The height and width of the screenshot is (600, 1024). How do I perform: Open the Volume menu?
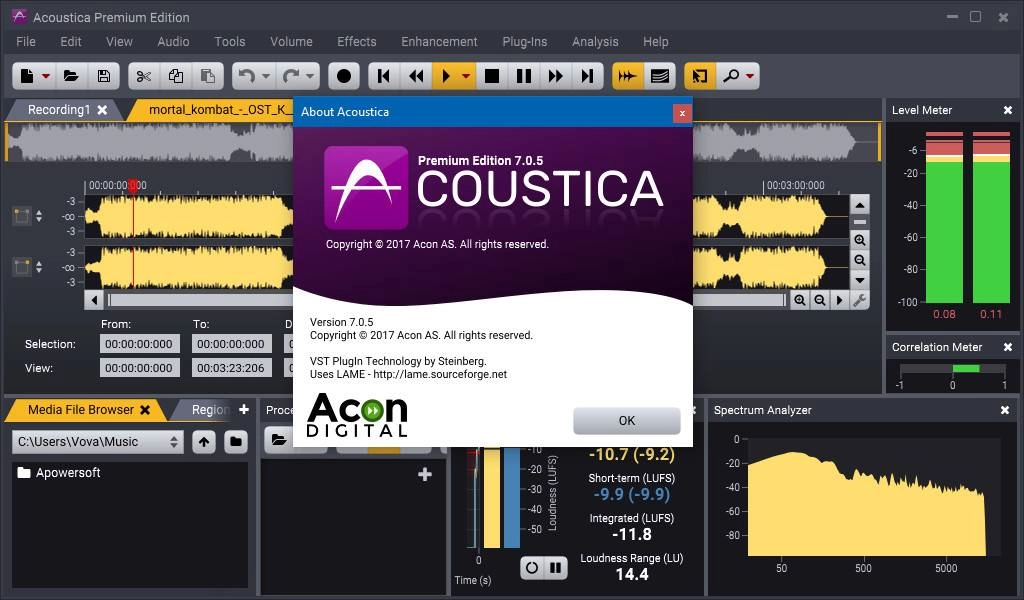tap(291, 42)
